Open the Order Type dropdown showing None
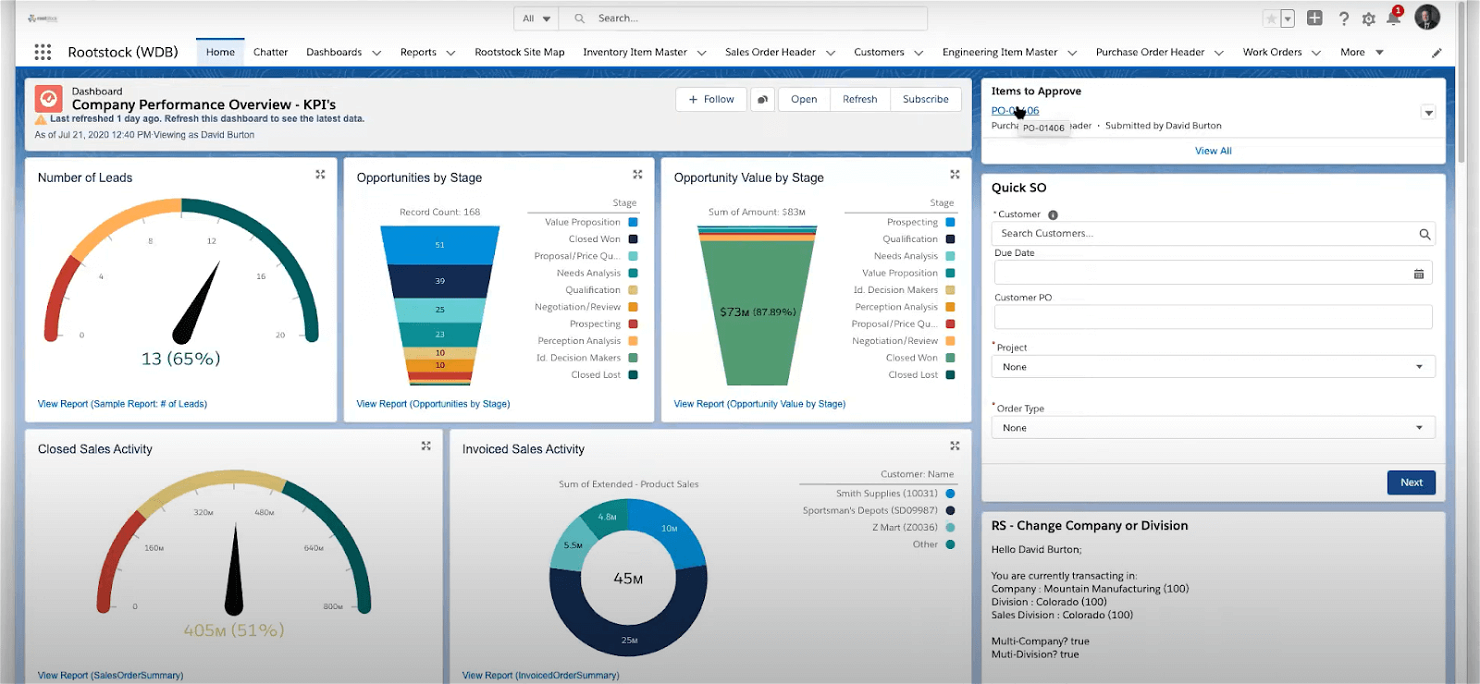Screen dimensions: 1480x684 pos(1213,428)
